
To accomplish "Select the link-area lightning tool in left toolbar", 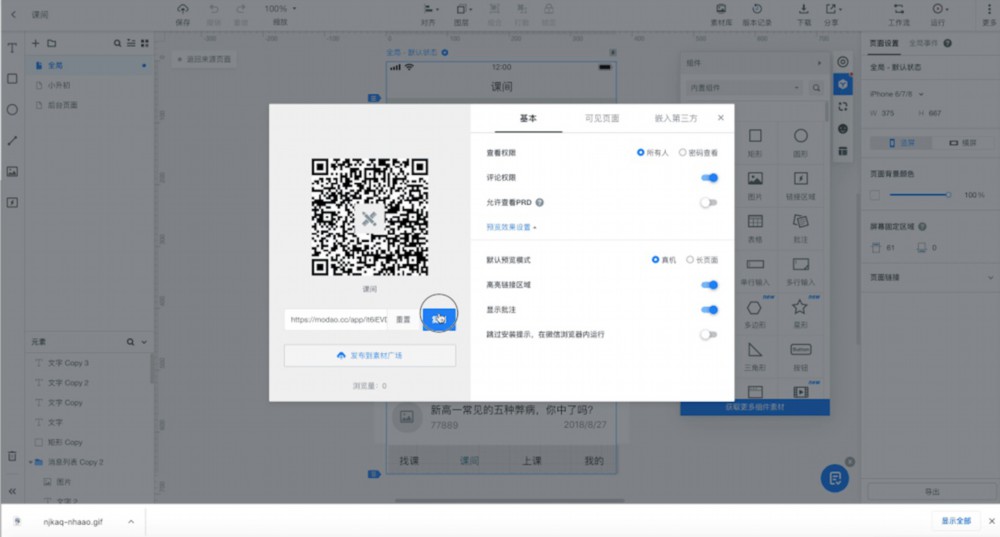I will (x=12, y=202).
